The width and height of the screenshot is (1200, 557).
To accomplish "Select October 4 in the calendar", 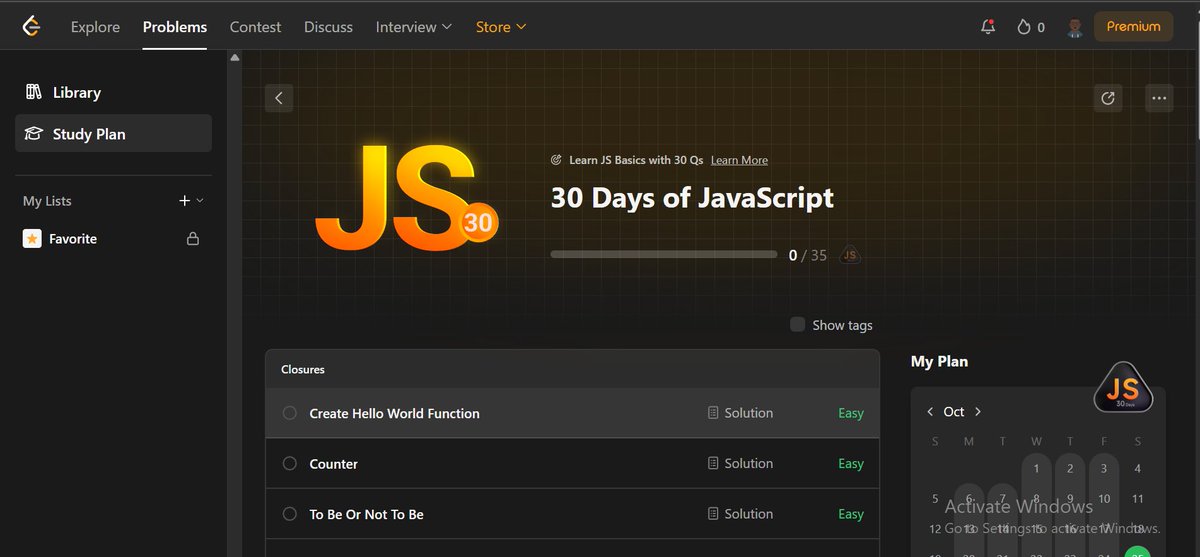I will point(1138,468).
